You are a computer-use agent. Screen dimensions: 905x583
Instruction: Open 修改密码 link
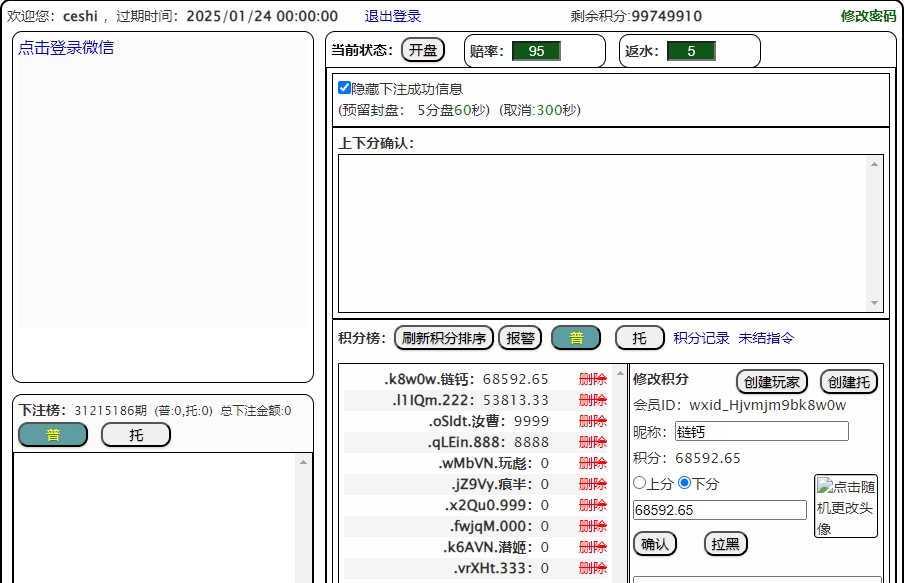coord(868,16)
